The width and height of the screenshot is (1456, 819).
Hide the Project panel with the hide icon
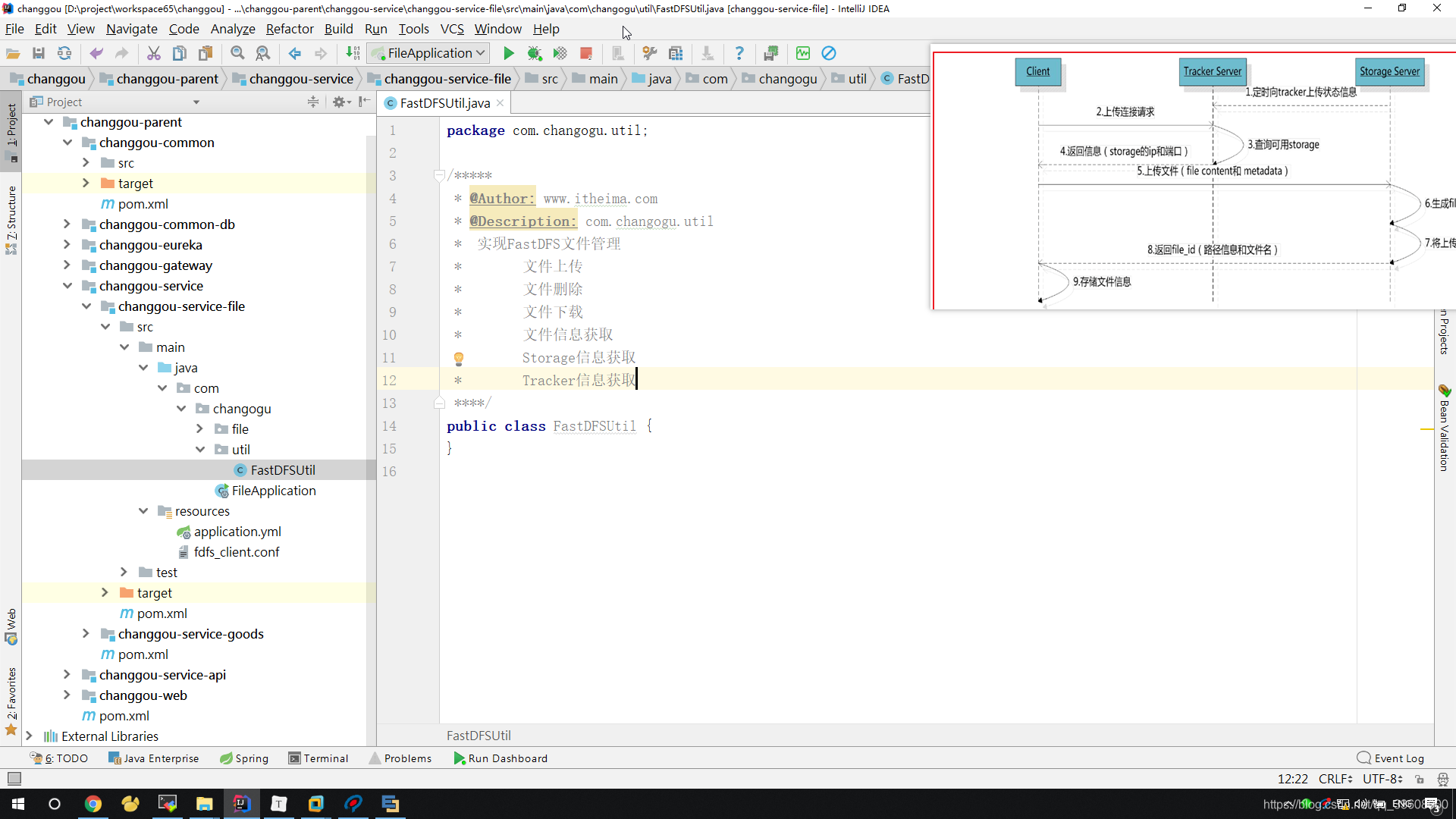(365, 102)
